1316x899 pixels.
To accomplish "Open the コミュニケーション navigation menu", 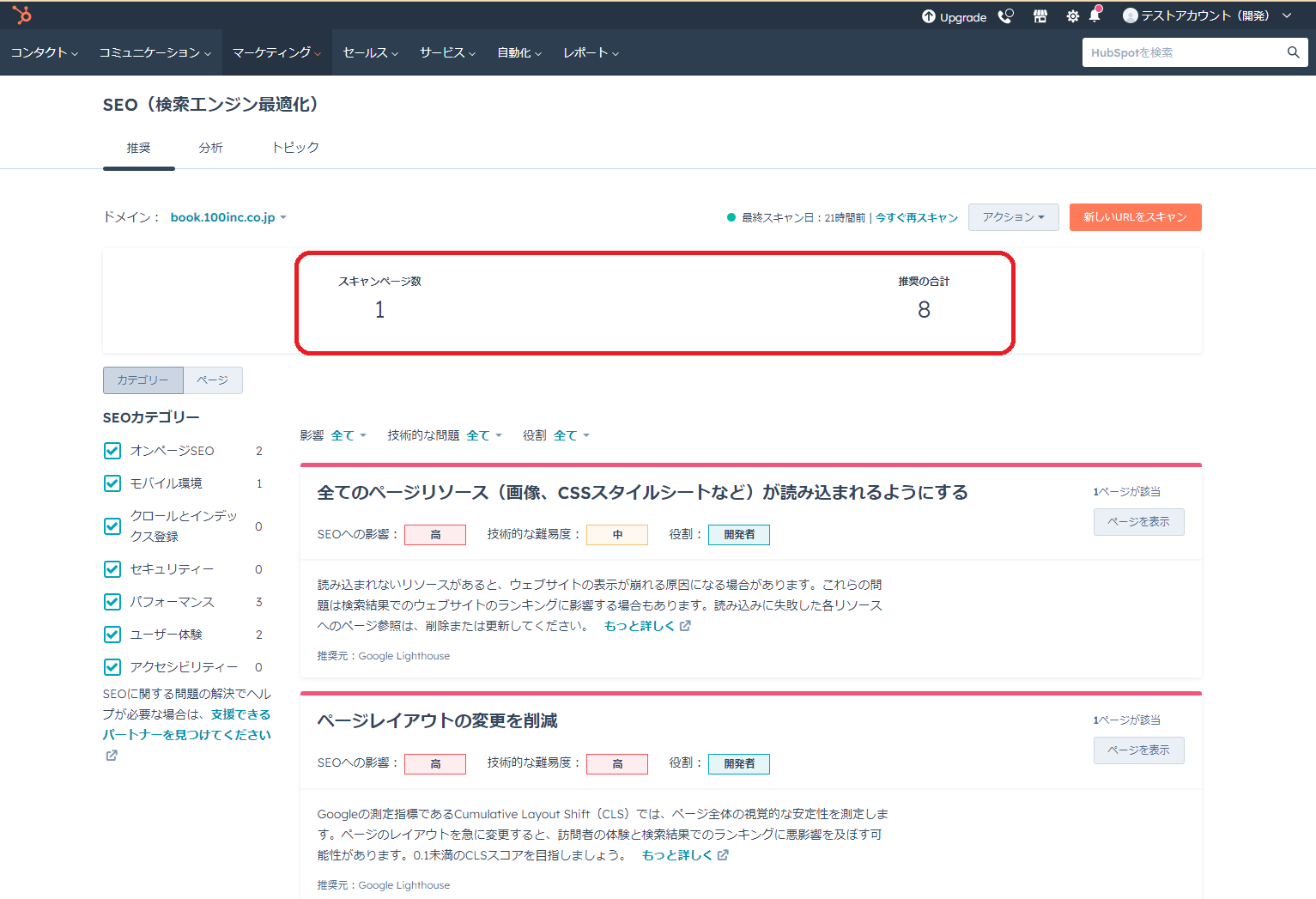I will [x=155, y=52].
